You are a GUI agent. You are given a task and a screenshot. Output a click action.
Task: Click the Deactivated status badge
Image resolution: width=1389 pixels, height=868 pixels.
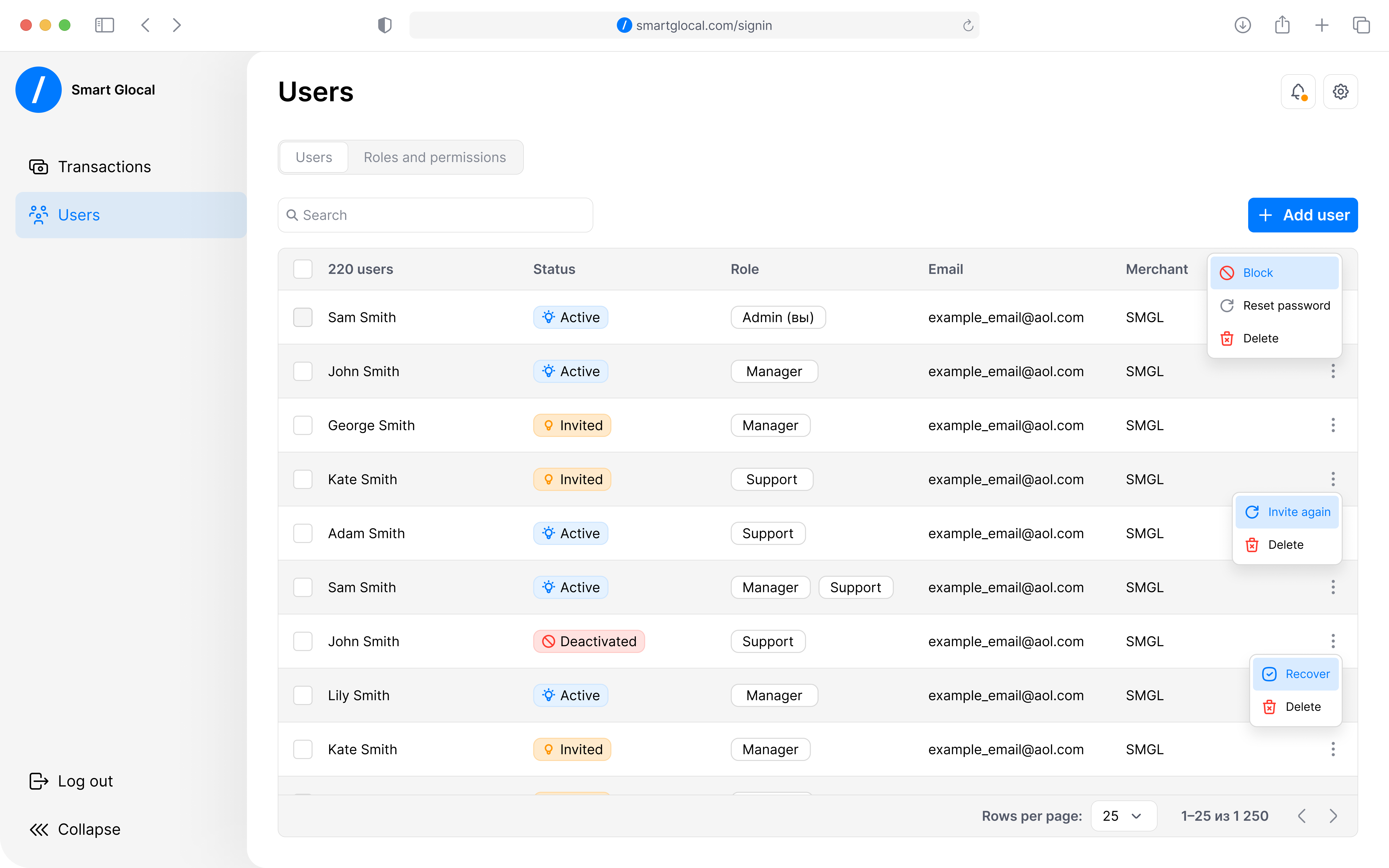click(x=589, y=641)
